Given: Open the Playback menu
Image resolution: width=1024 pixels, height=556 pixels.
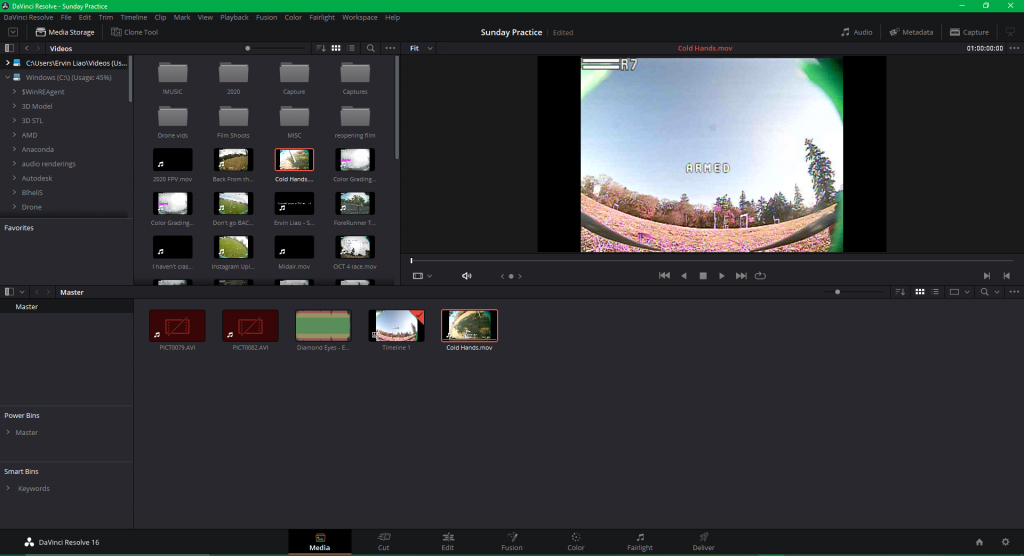Looking at the screenshot, I should pyautogui.click(x=234, y=18).
